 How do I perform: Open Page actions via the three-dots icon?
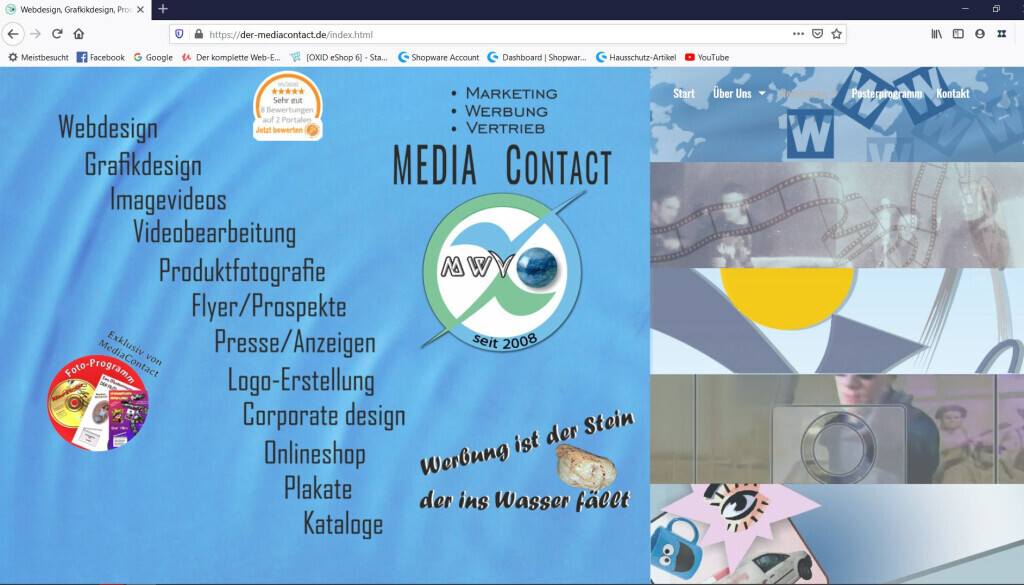point(798,33)
